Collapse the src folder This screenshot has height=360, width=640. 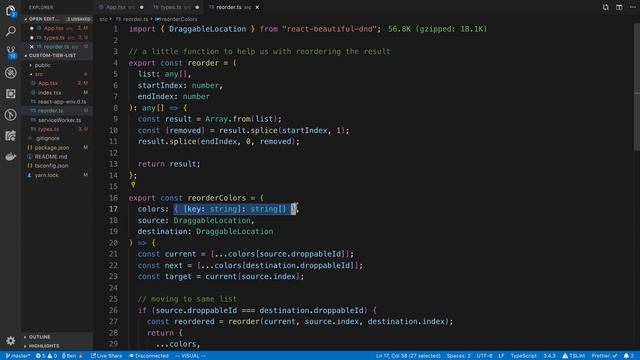tap(39, 74)
